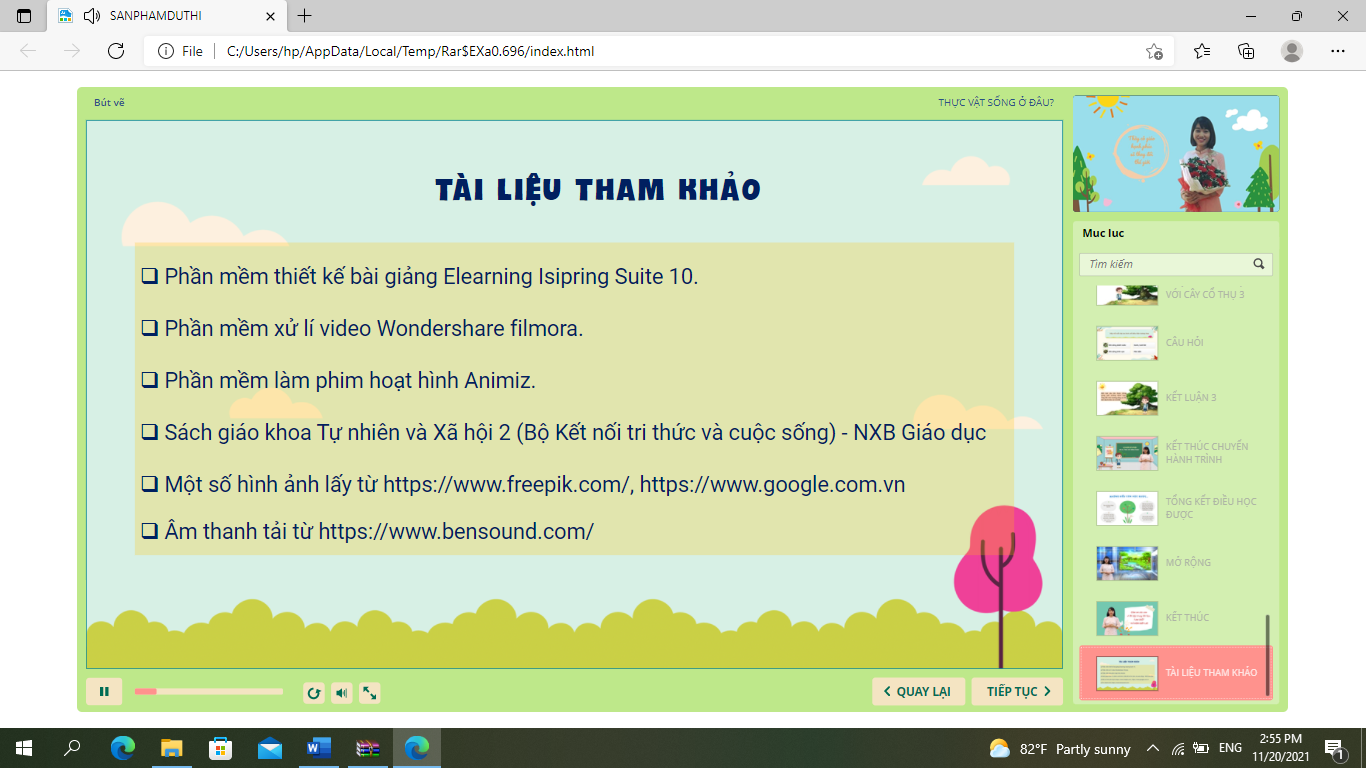Open Edge Settings and more menu
This screenshot has width=1366, height=768.
pyautogui.click(x=1338, y=51)
